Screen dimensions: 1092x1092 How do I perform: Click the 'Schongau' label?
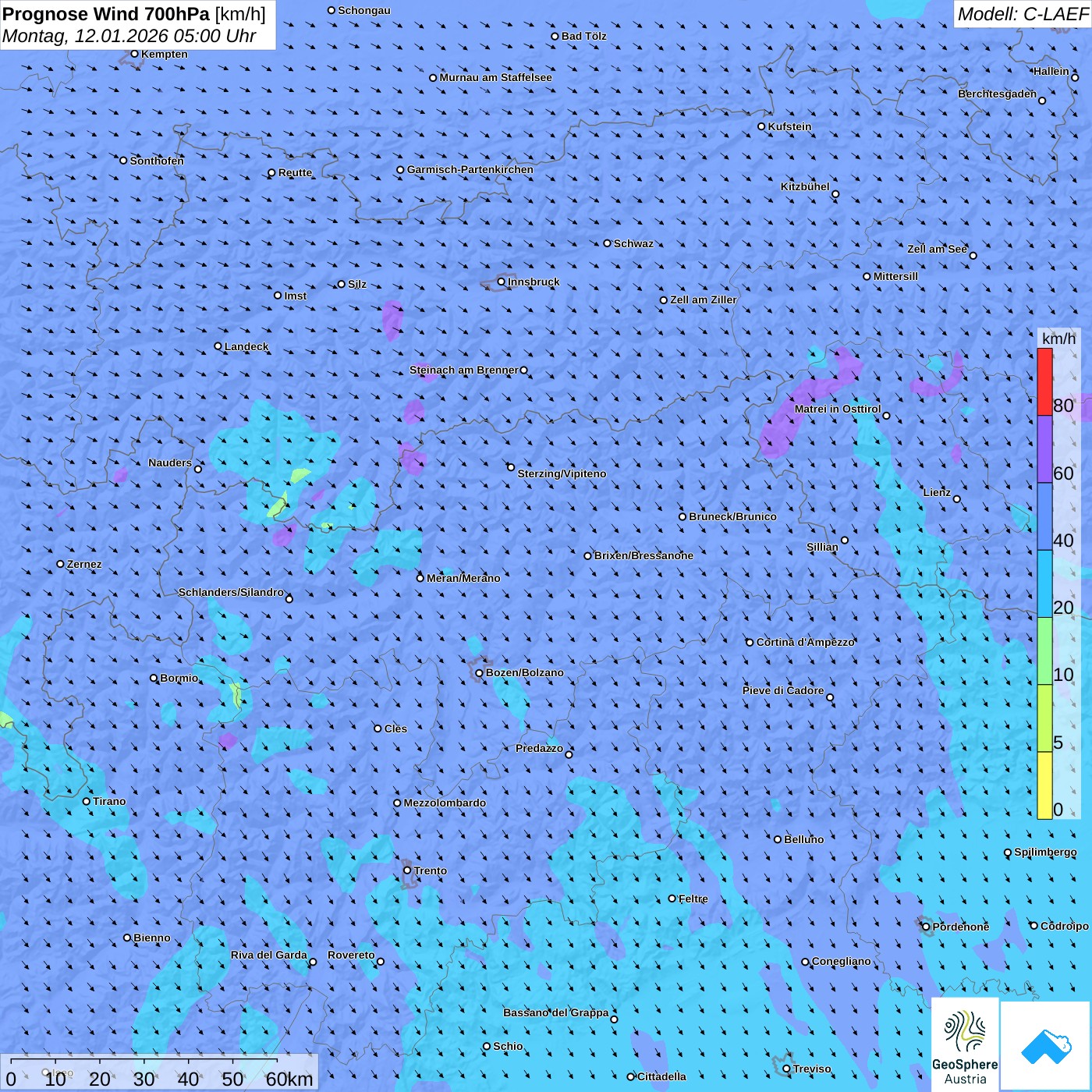[364, 10]
